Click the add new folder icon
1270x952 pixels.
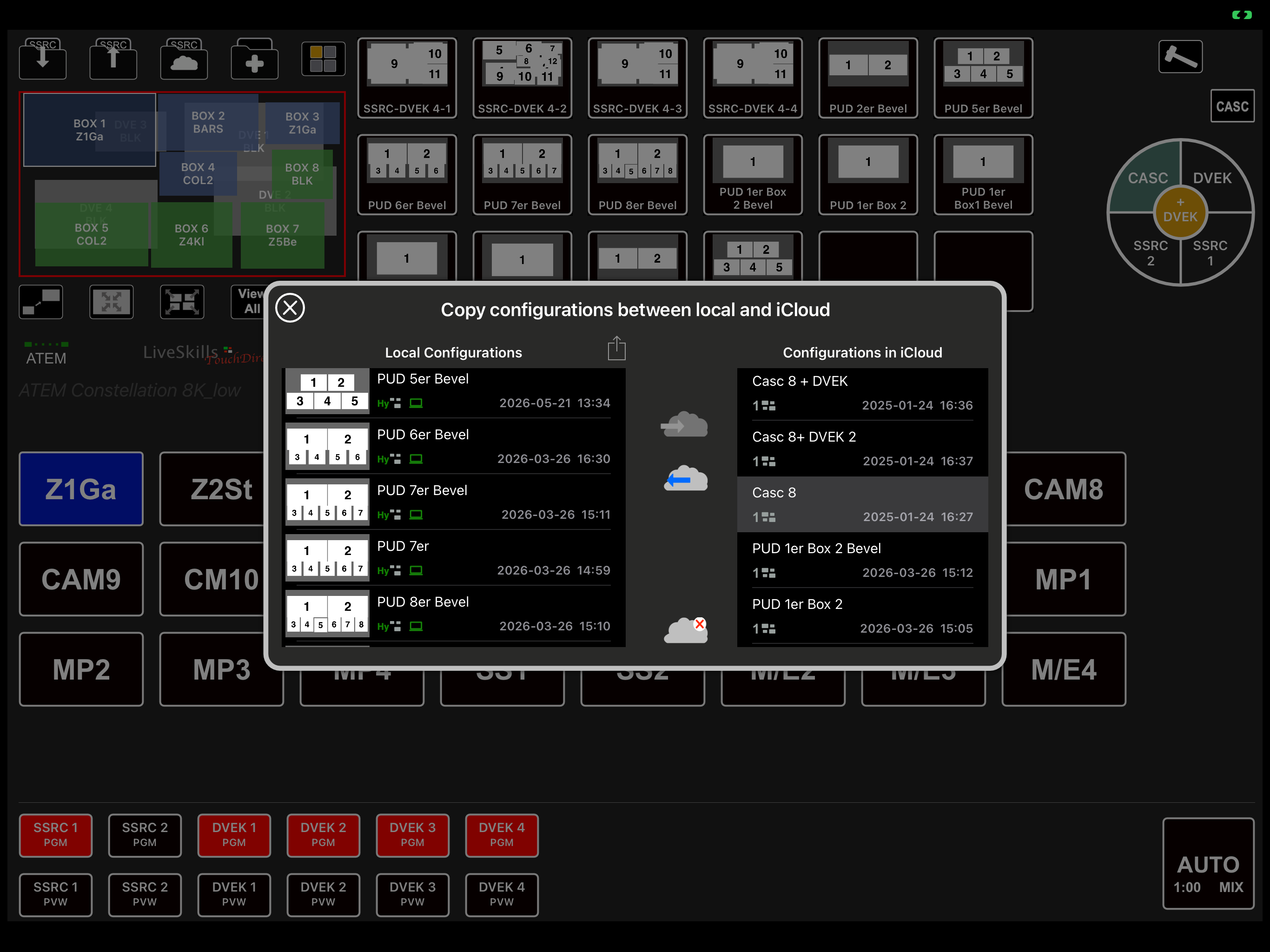(x=254, y=59)
